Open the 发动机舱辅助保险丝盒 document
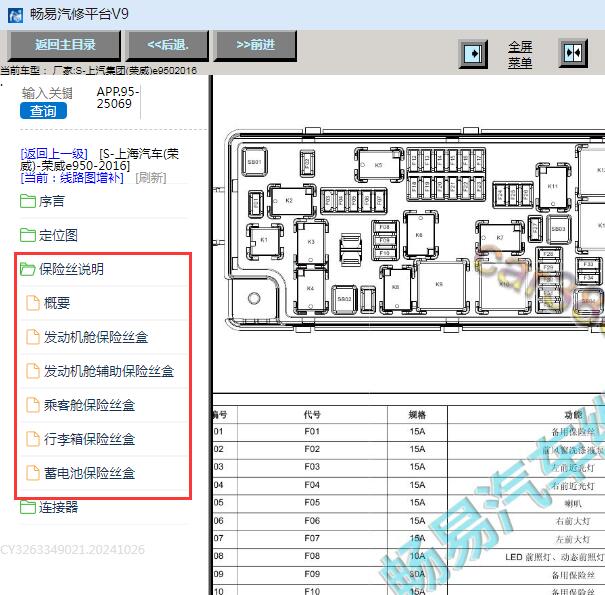The image size is (605, 595). pyautogui.click(x=109, y=371)
